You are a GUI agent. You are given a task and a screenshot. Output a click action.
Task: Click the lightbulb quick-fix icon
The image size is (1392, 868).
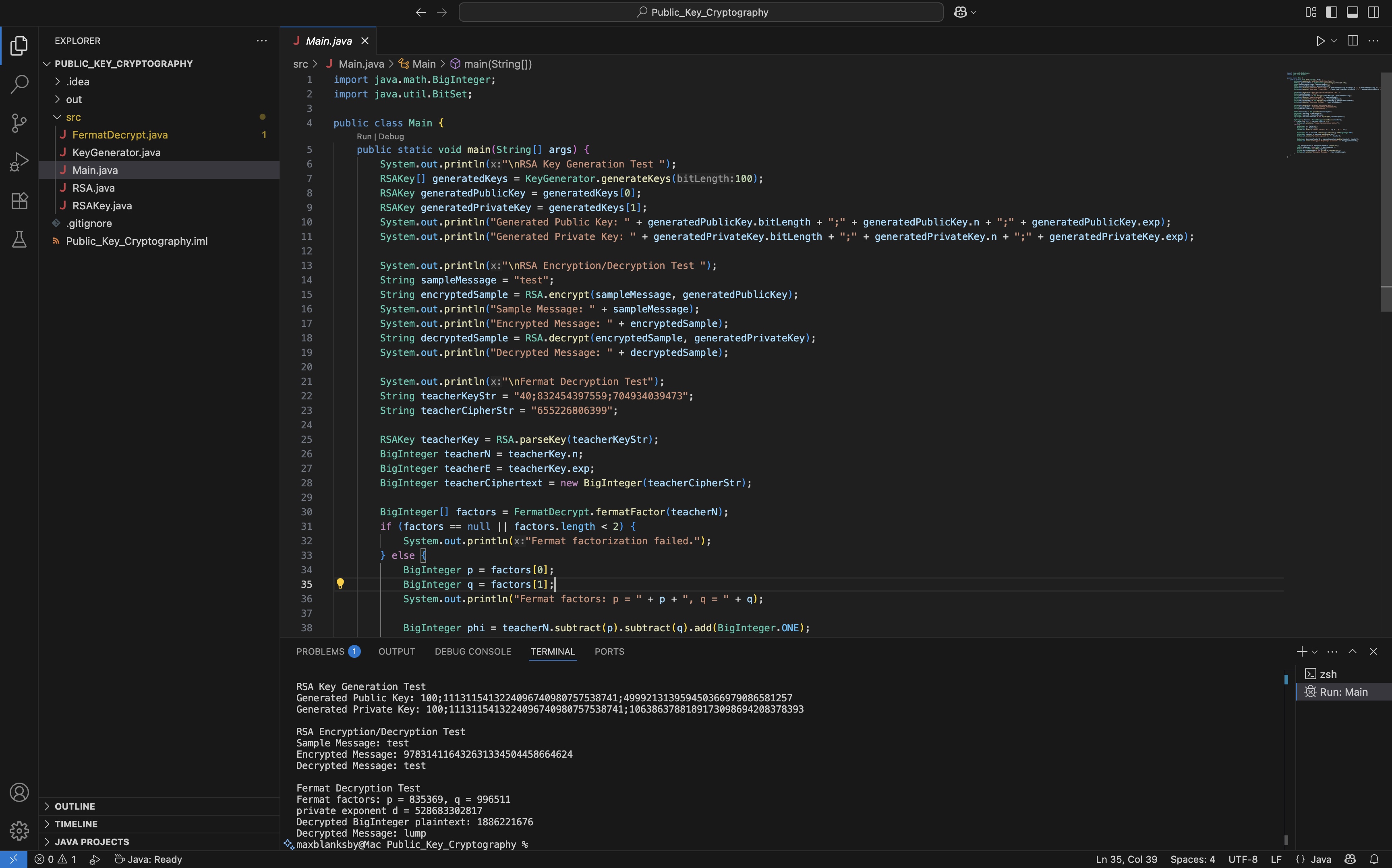(x=340, y=584)
